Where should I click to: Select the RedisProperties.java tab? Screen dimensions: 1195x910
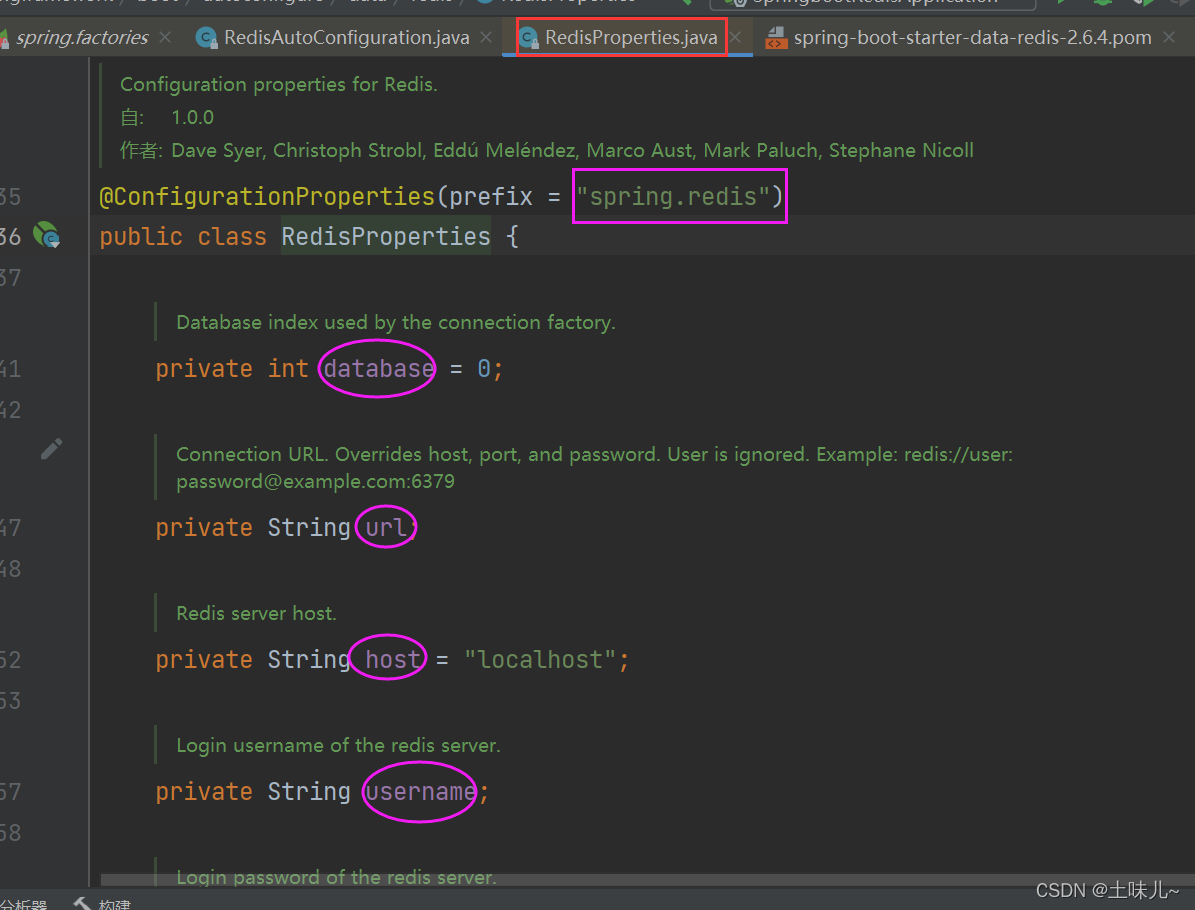click(630, 37)
